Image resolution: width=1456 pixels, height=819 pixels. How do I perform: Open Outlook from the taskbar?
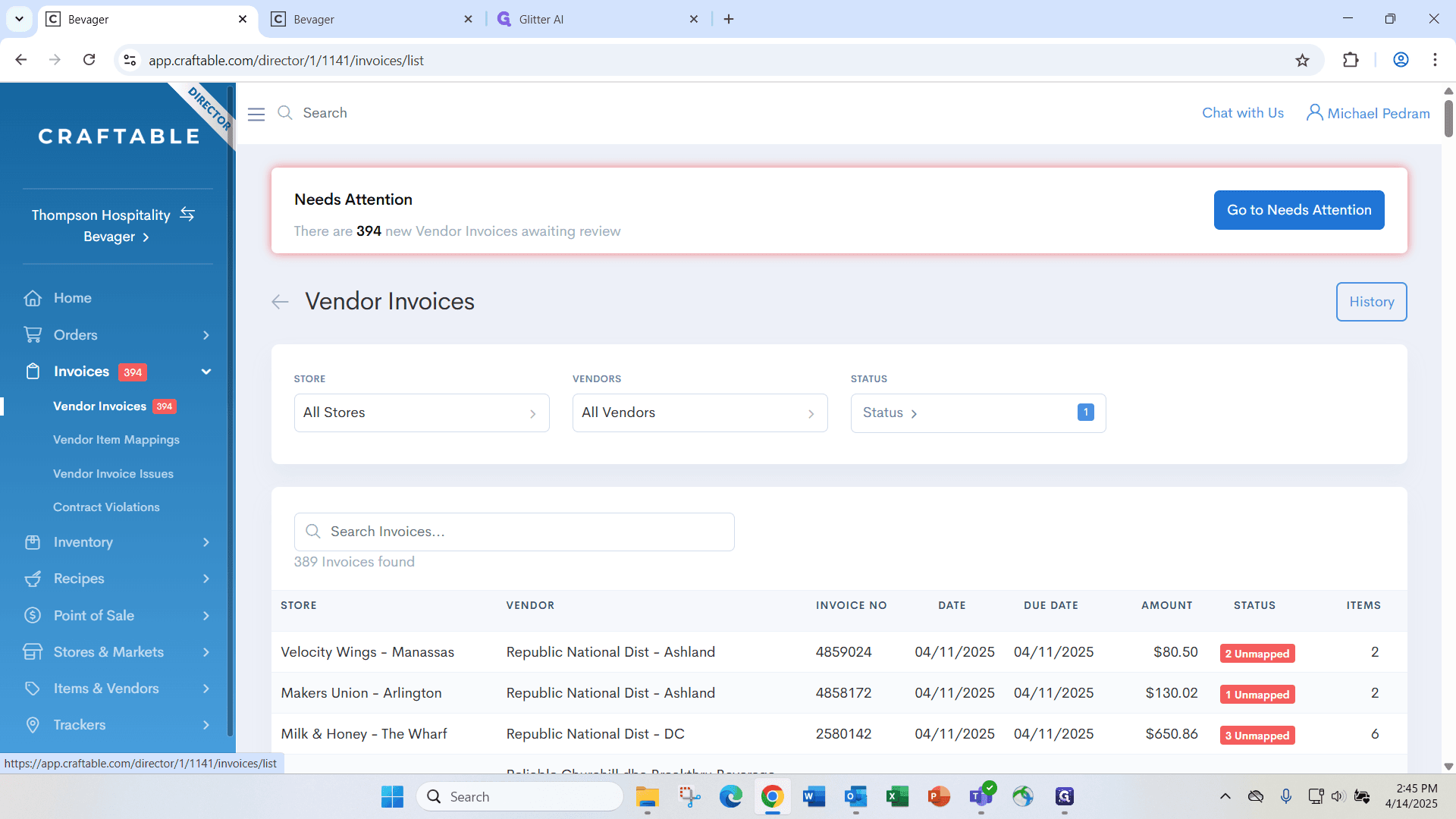tap(855, 796)
